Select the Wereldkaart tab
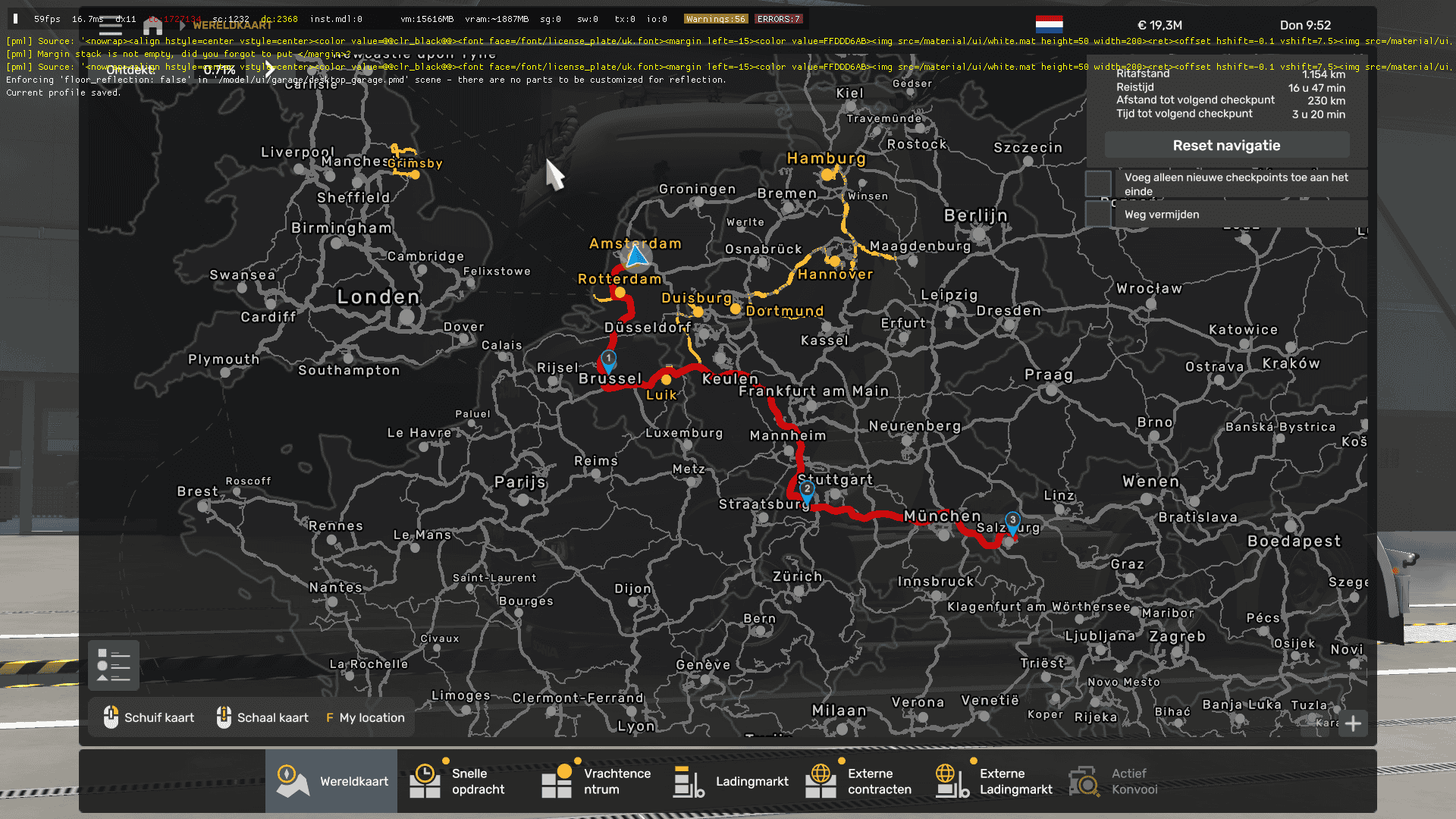The width and height of the screenshot is (1456, 819). pos(331,781)
